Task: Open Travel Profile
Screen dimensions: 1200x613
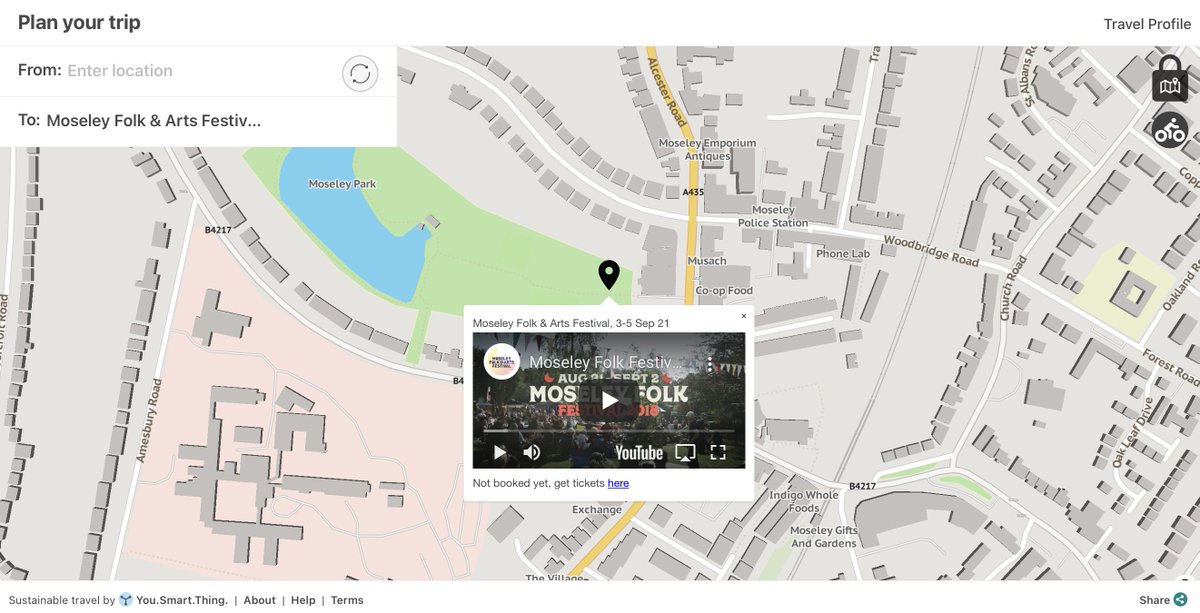Action: click(x=1147, y=24)
